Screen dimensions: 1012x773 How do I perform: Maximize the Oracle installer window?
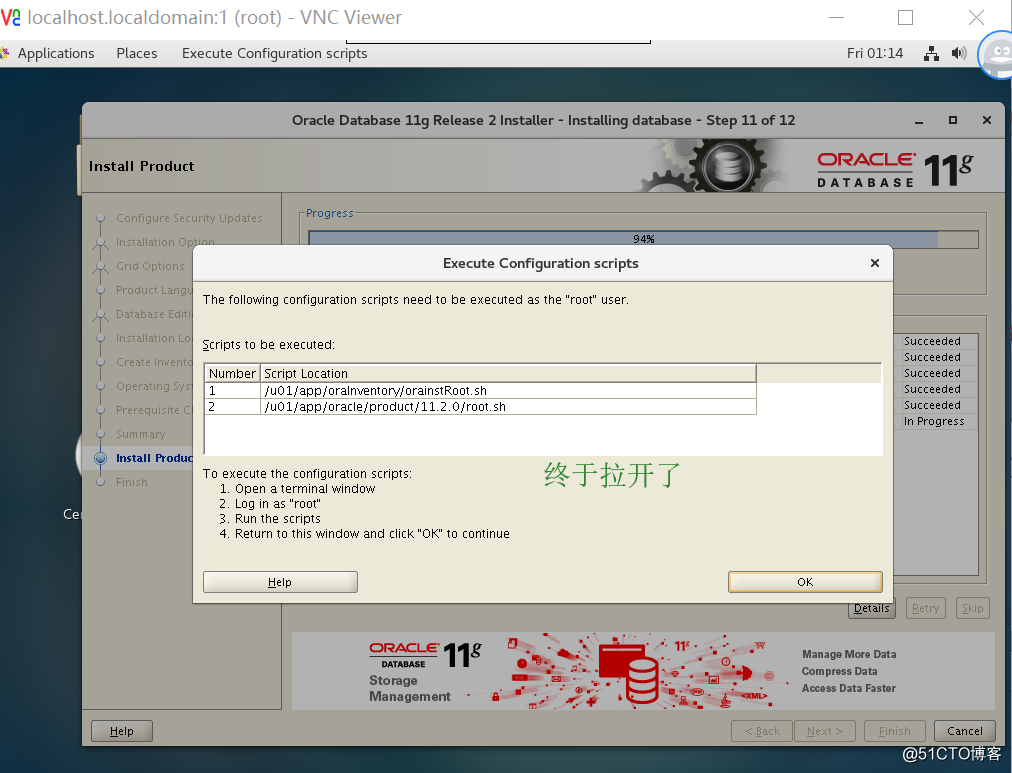[x=953, y=120]
